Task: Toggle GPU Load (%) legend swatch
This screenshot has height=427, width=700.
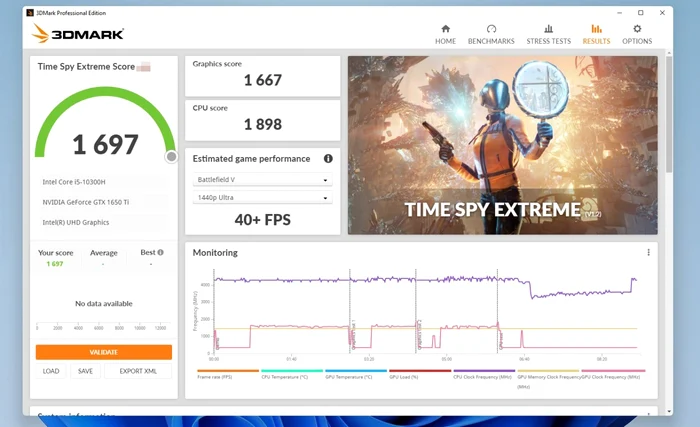Action: [x=420, y=371]
